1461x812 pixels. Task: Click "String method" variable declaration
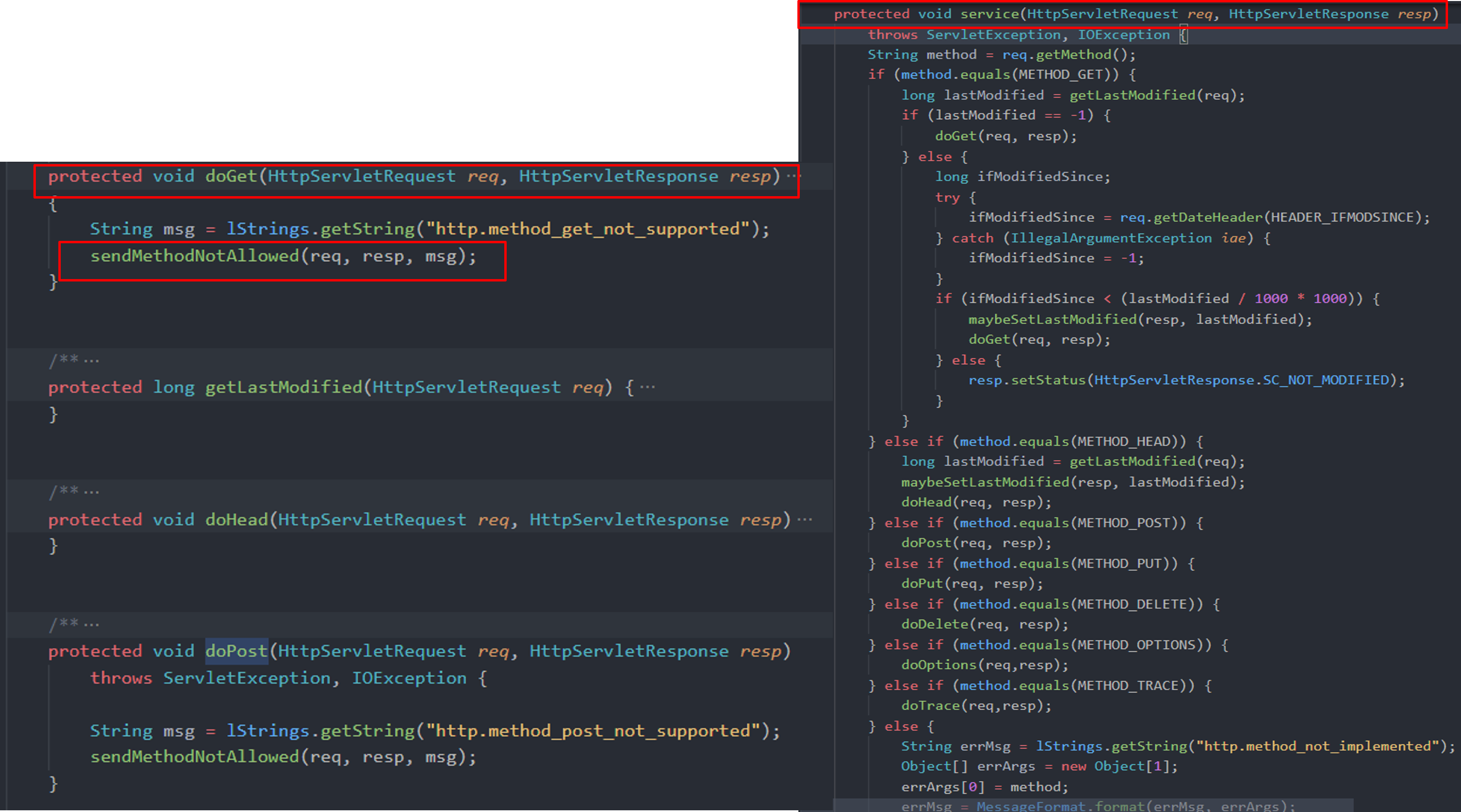coord(922,55)
